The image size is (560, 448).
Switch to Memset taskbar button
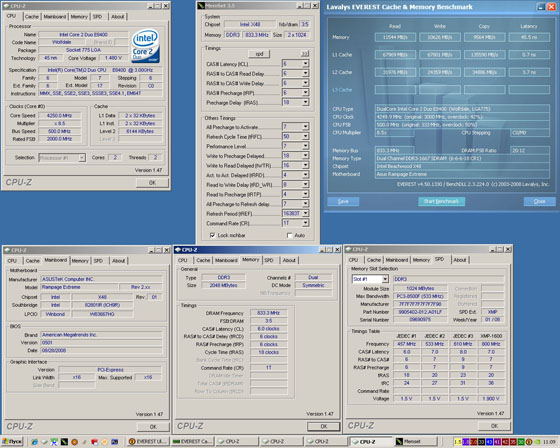415,442
